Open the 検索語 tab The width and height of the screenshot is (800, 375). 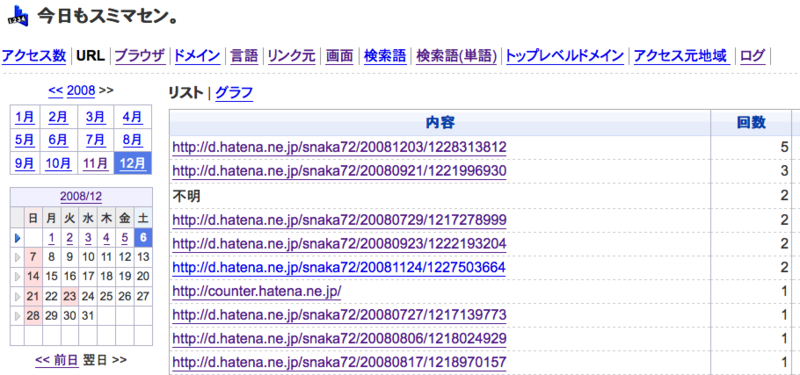385,56
